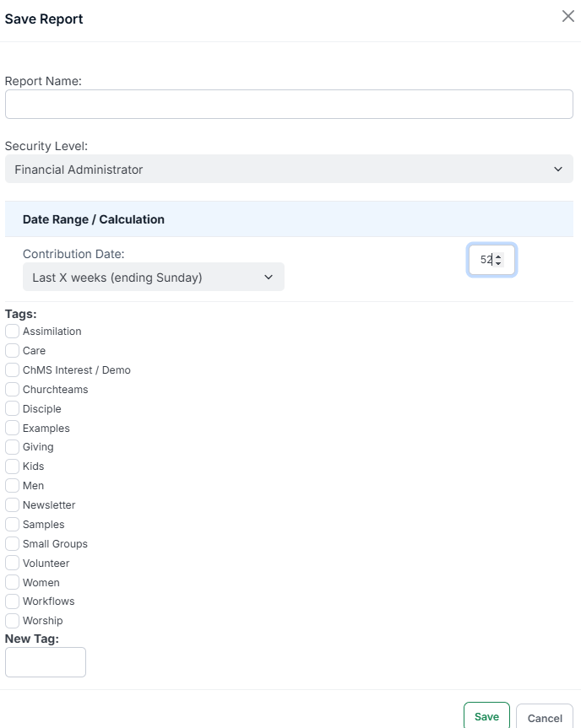Enable the Worship tag checkbox
The height and width of the screenshot is (728, 581).
tap(12, 620)
